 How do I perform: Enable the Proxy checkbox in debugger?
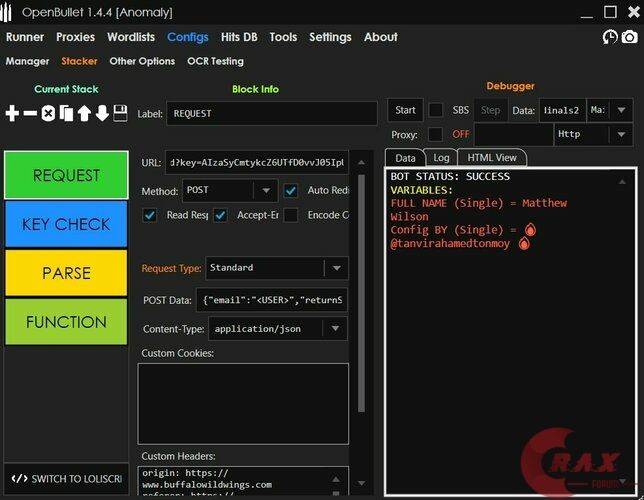click(x=435, y=134)
